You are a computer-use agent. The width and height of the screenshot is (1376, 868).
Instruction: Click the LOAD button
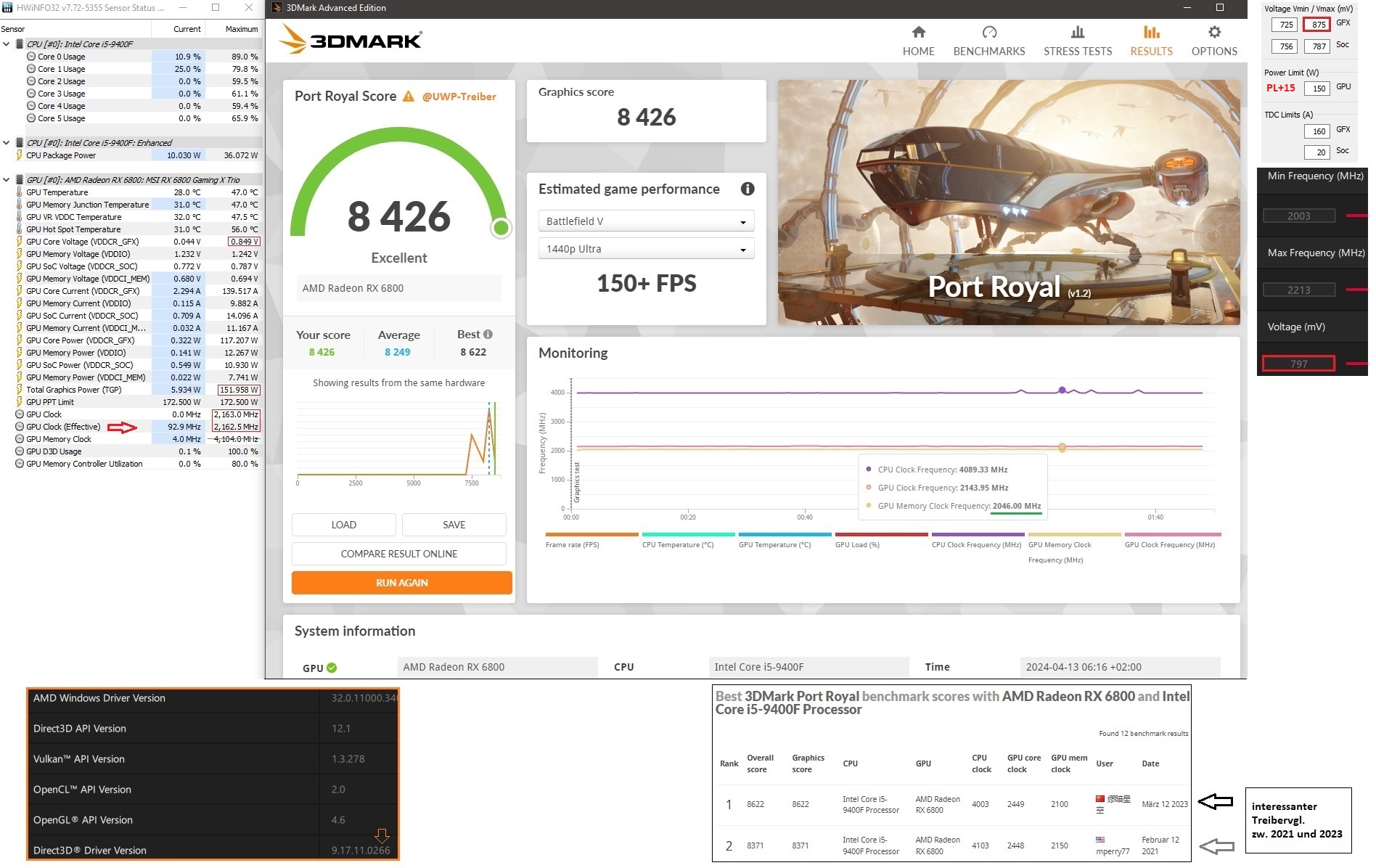pyautogui.click(x=344, y=525)
